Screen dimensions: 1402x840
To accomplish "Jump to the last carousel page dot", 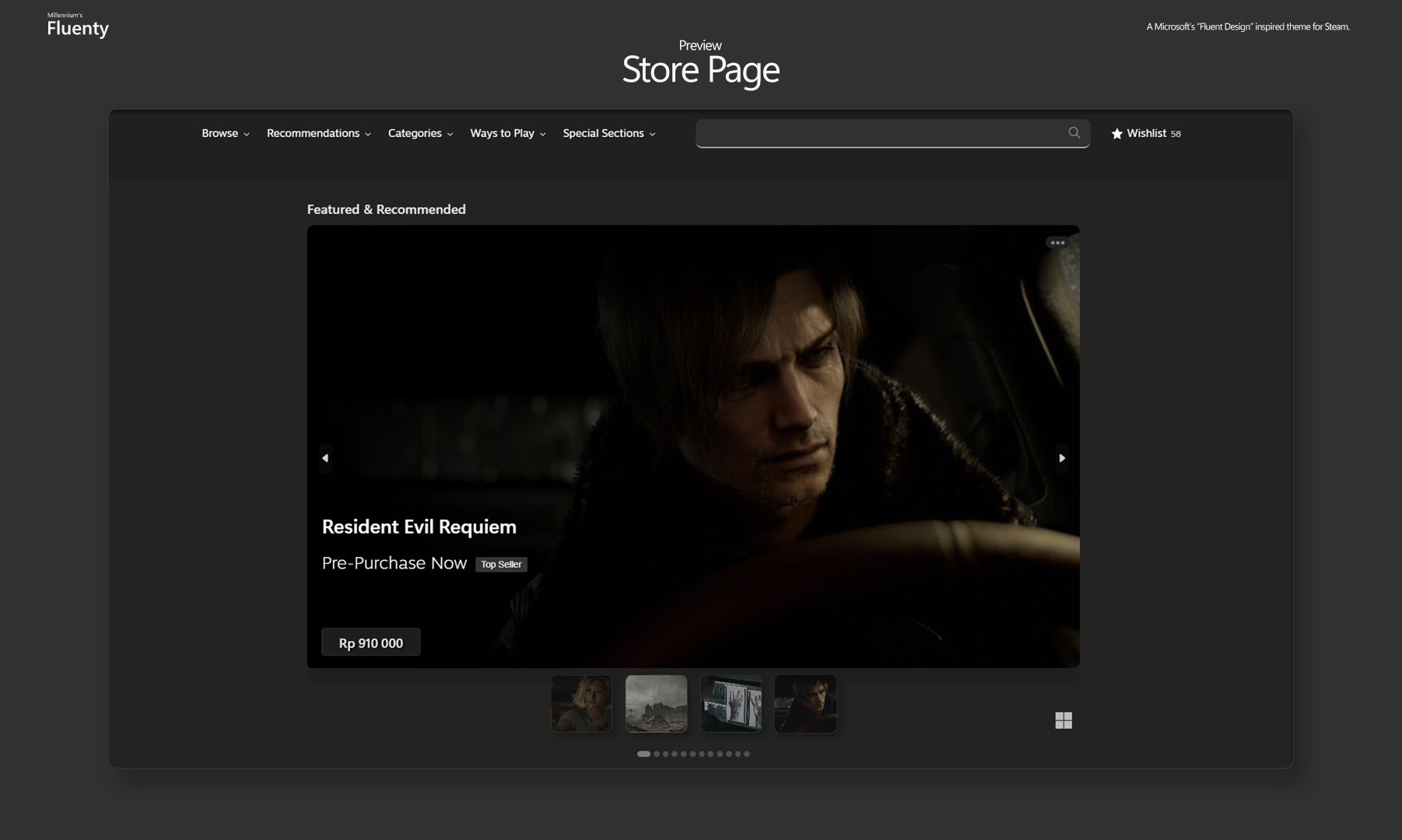I will [x=747, y=754].
